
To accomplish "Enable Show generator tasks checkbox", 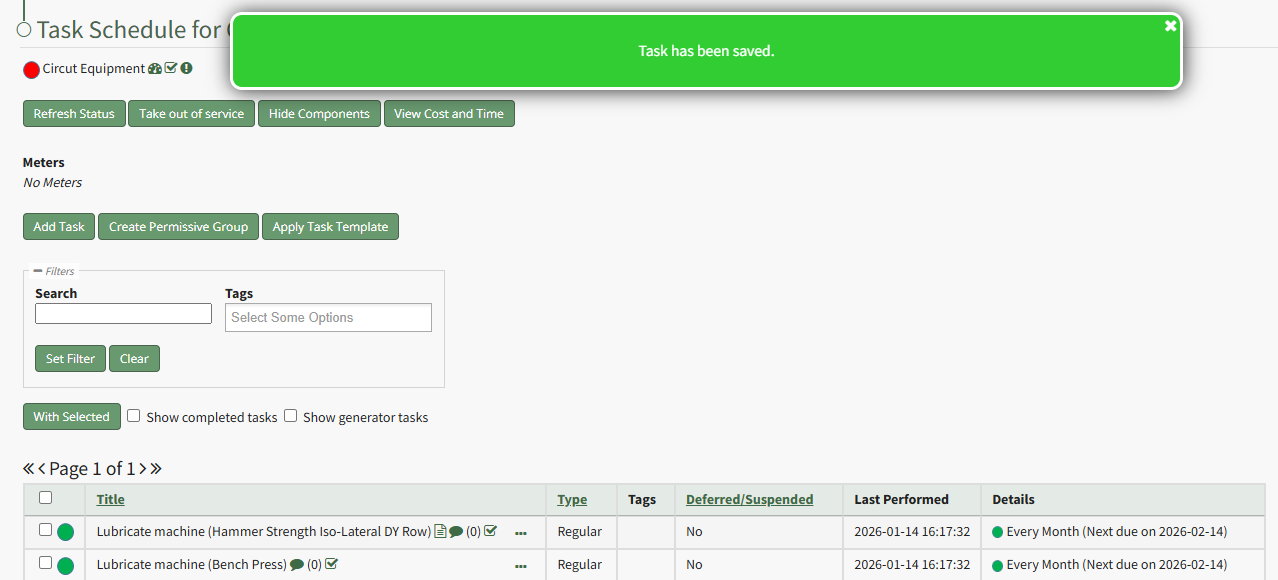I will click(x=291, y=416).
